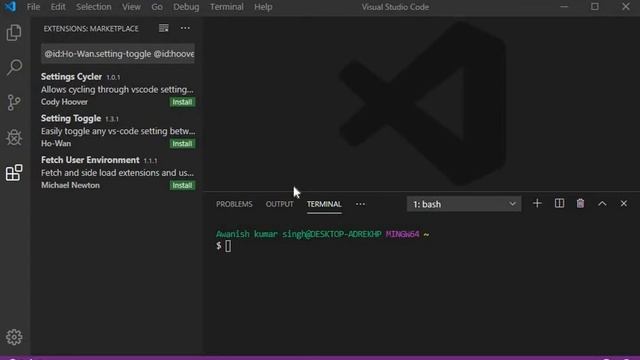
Task: Focus the extensions marketplace search box
Action: (x=118, y=54)
